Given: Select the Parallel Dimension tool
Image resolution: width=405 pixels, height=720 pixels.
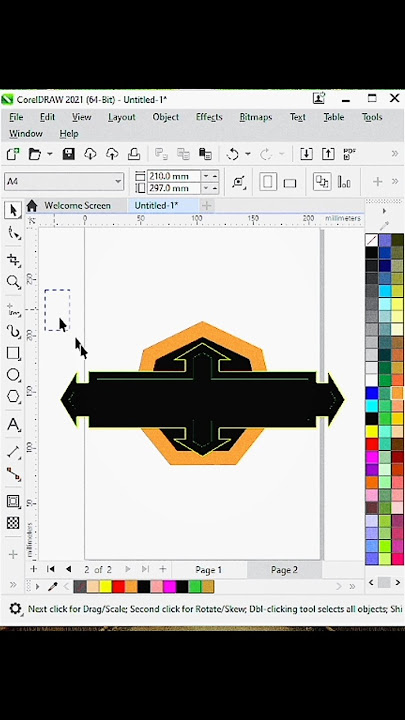Looking at the screenshot, I should [14, 452].
